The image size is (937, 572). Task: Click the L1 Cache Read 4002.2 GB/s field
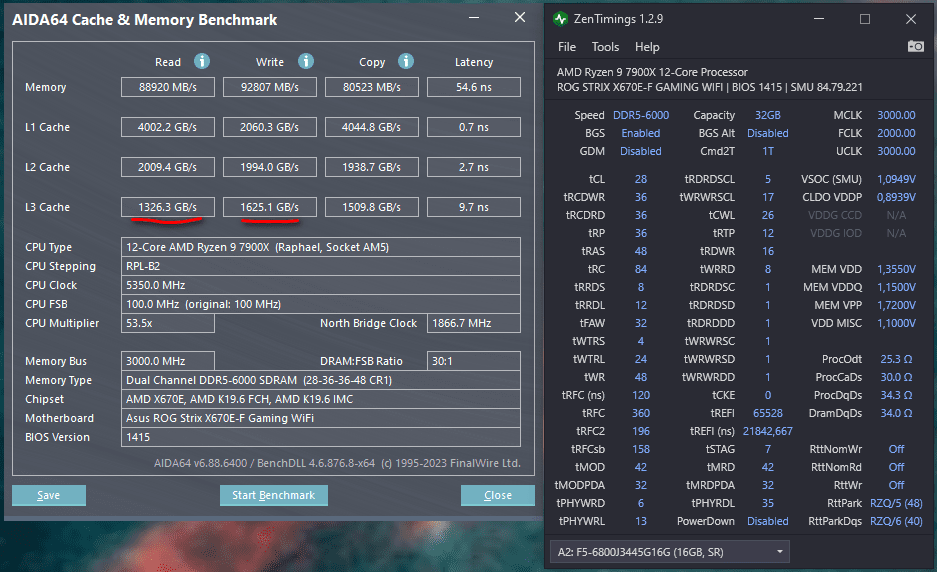pos(168,127)
